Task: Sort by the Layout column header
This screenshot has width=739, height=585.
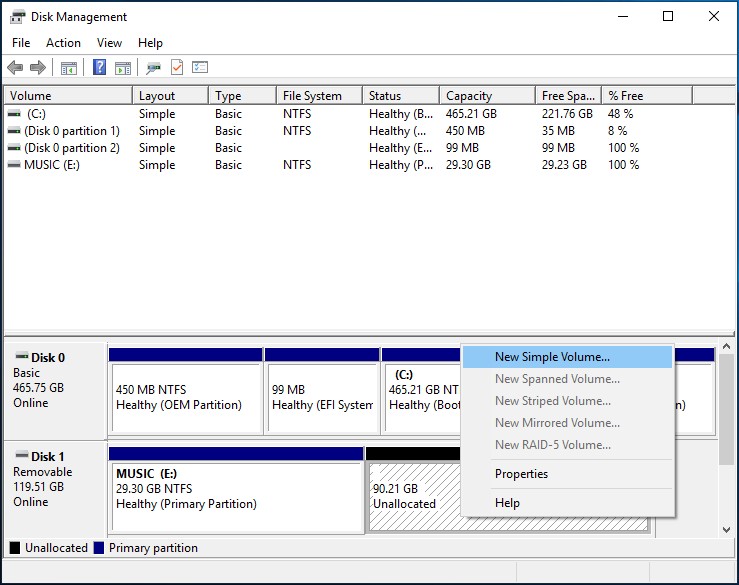Action: [171, 96]
